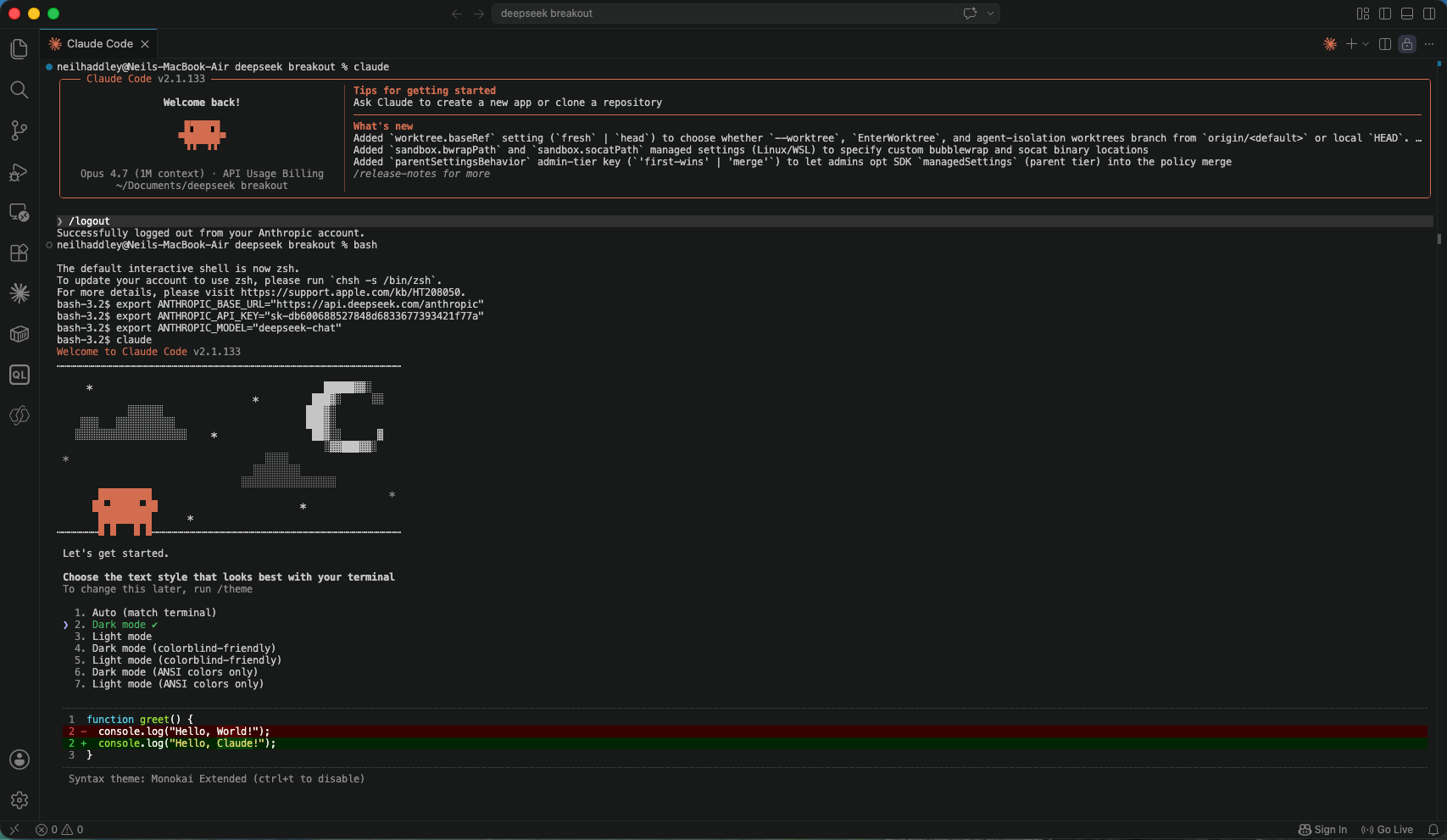Click the support.apple.com HT208050 link
The image size is (1447, 840).
(x=353, y=292)
